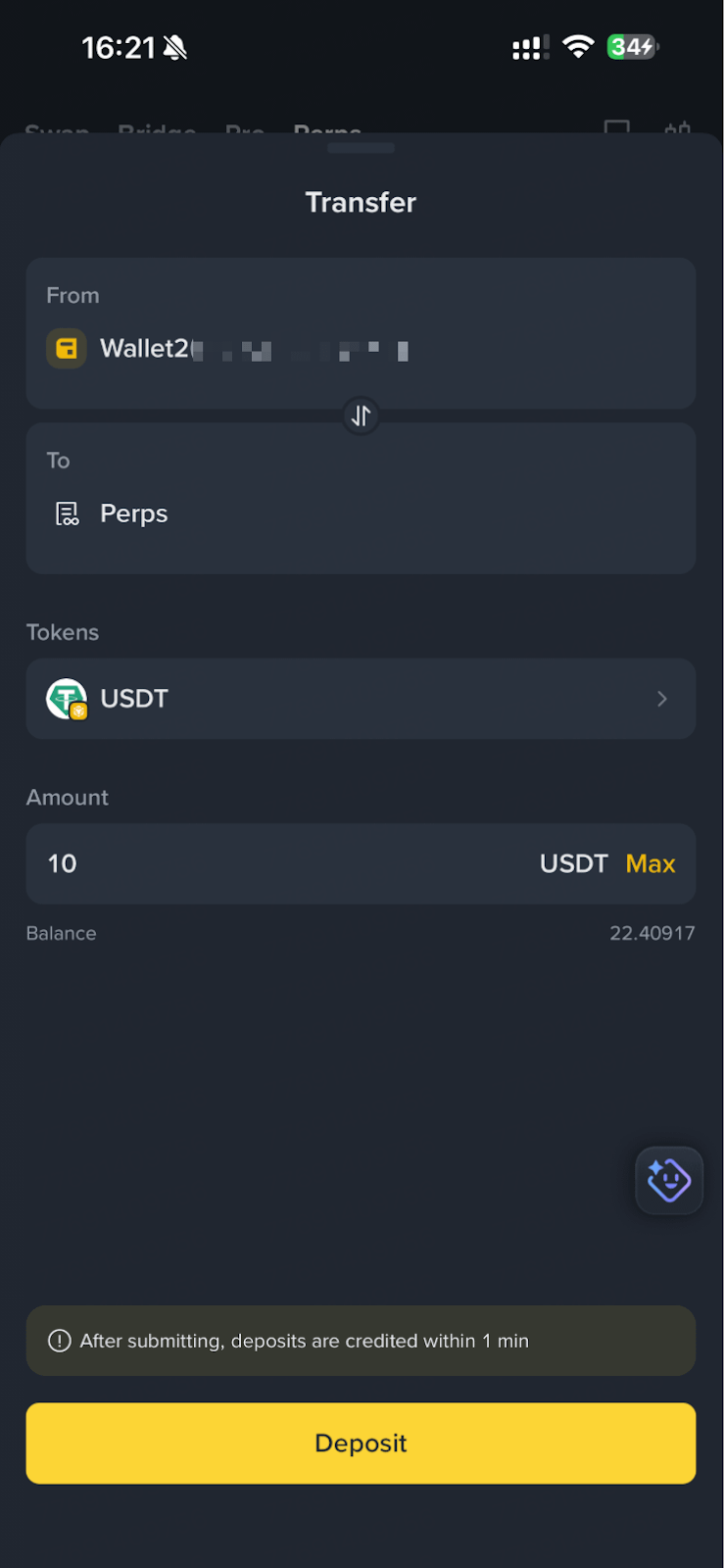Tap Max to fill full balance
The width and height of the screenshot is (724, 1568).
[651, 863]
